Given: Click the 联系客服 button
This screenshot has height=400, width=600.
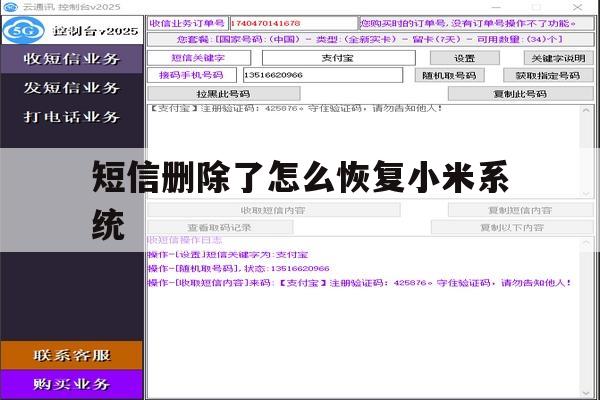Looking at the screenshot, I should 72,355.
